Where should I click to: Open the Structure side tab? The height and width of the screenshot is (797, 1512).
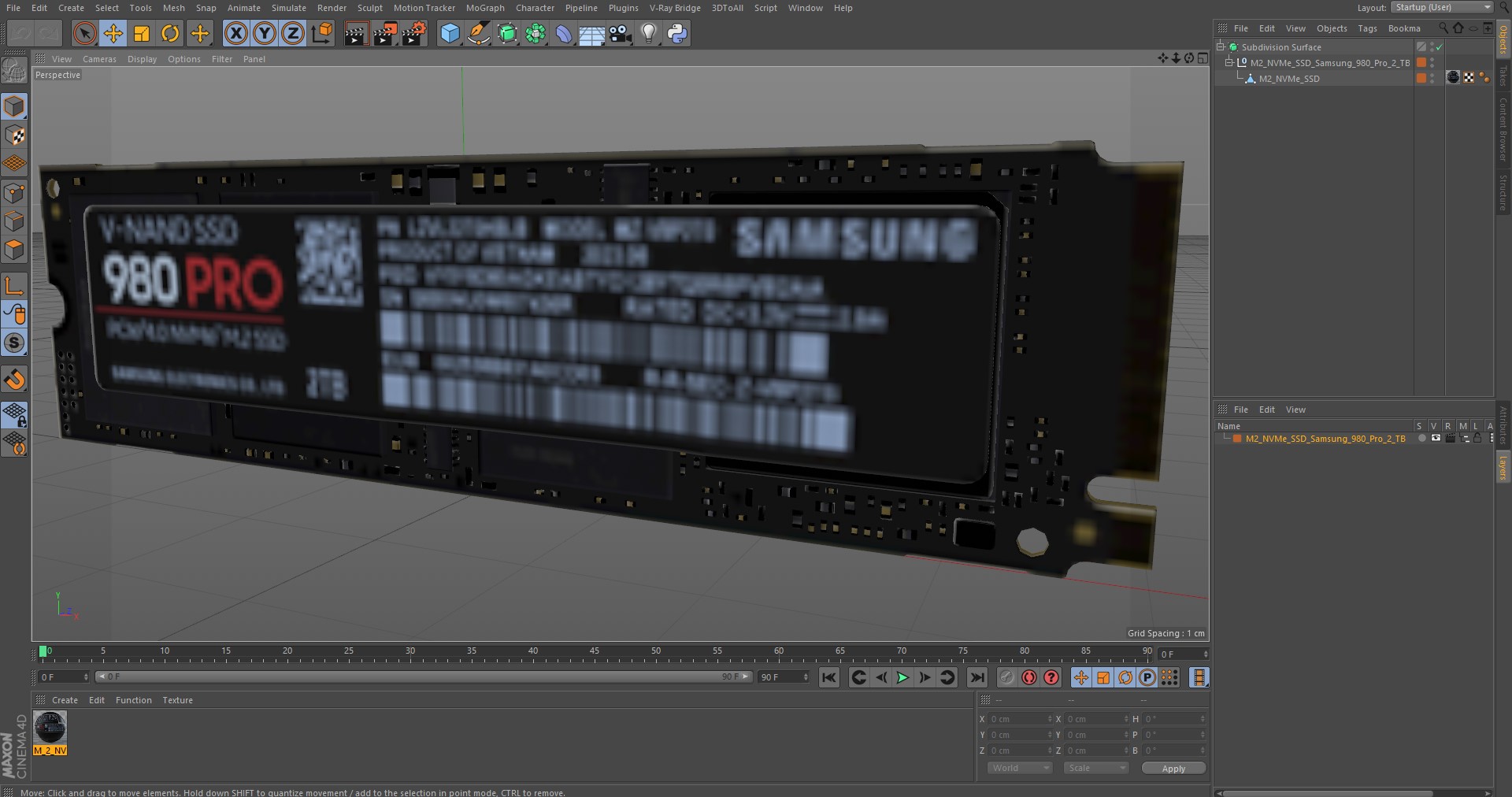pyautogui.click(x=1503, y=194)
